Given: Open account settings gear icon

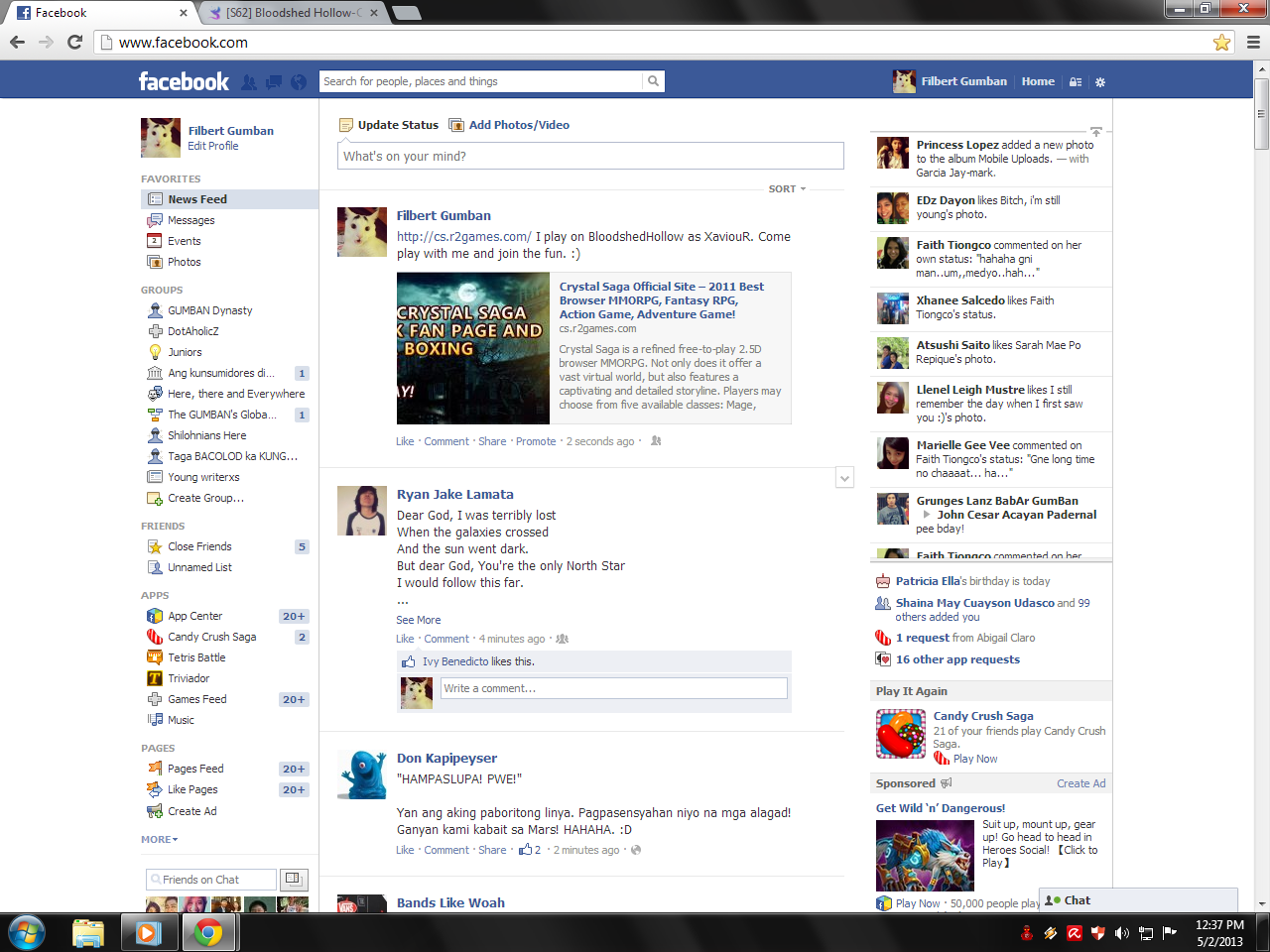Looking at the screenshot, I should pyautogui.click(x=1099, y=82).
